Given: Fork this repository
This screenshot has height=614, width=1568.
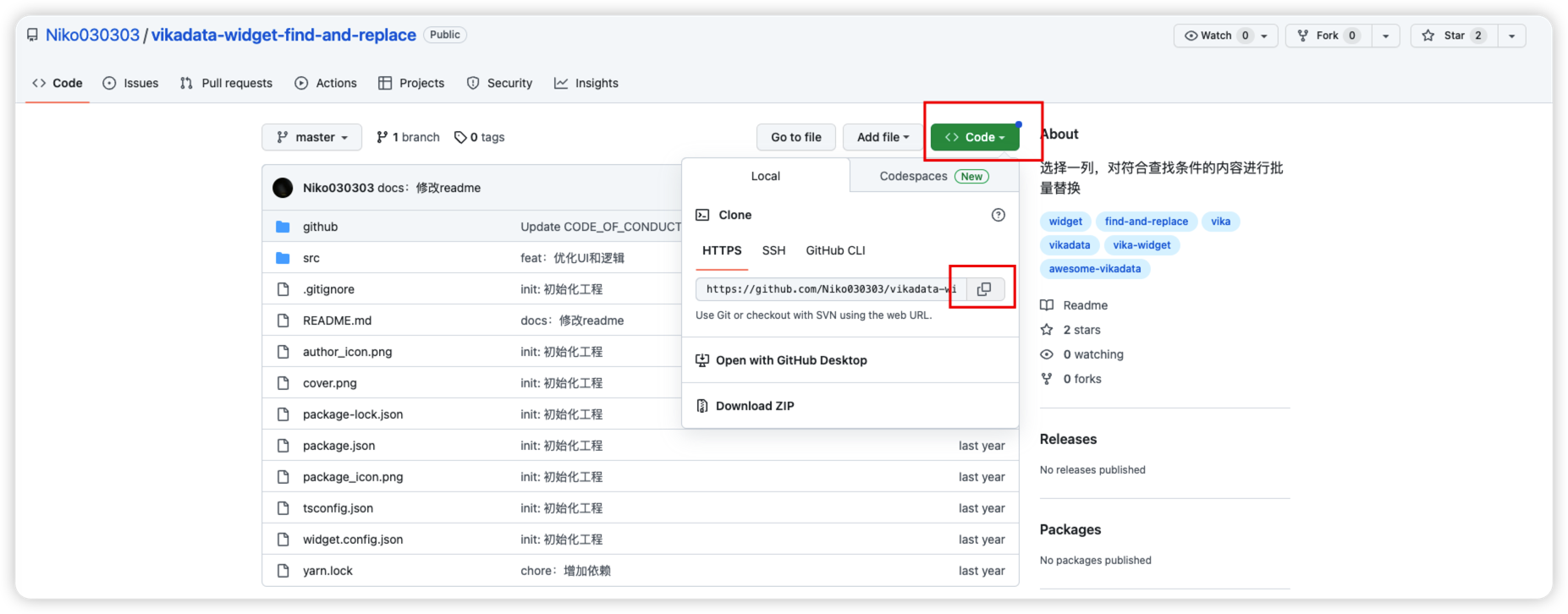Looking at the screenshot, I should [1329, 36].
